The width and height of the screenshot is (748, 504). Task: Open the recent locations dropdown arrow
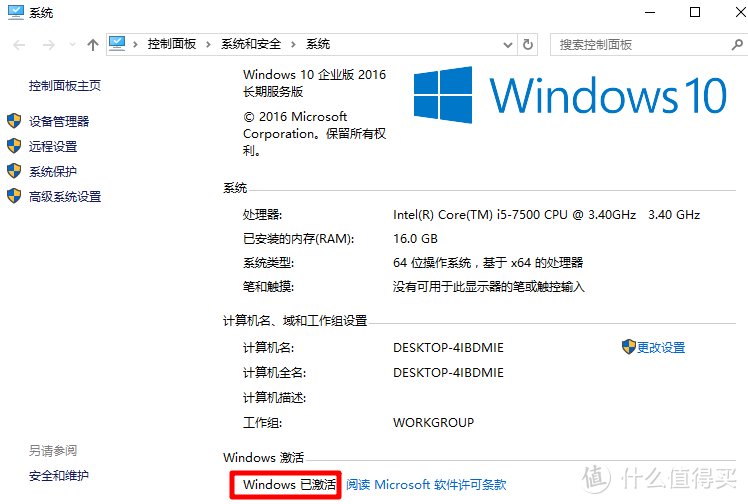tap(73, 45)
